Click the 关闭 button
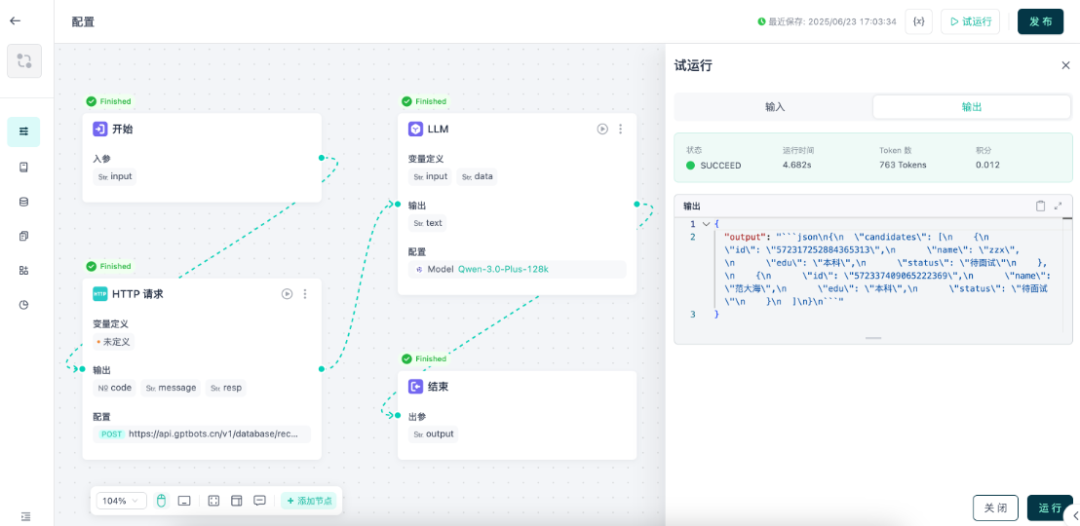 click(x=995, y=508)
